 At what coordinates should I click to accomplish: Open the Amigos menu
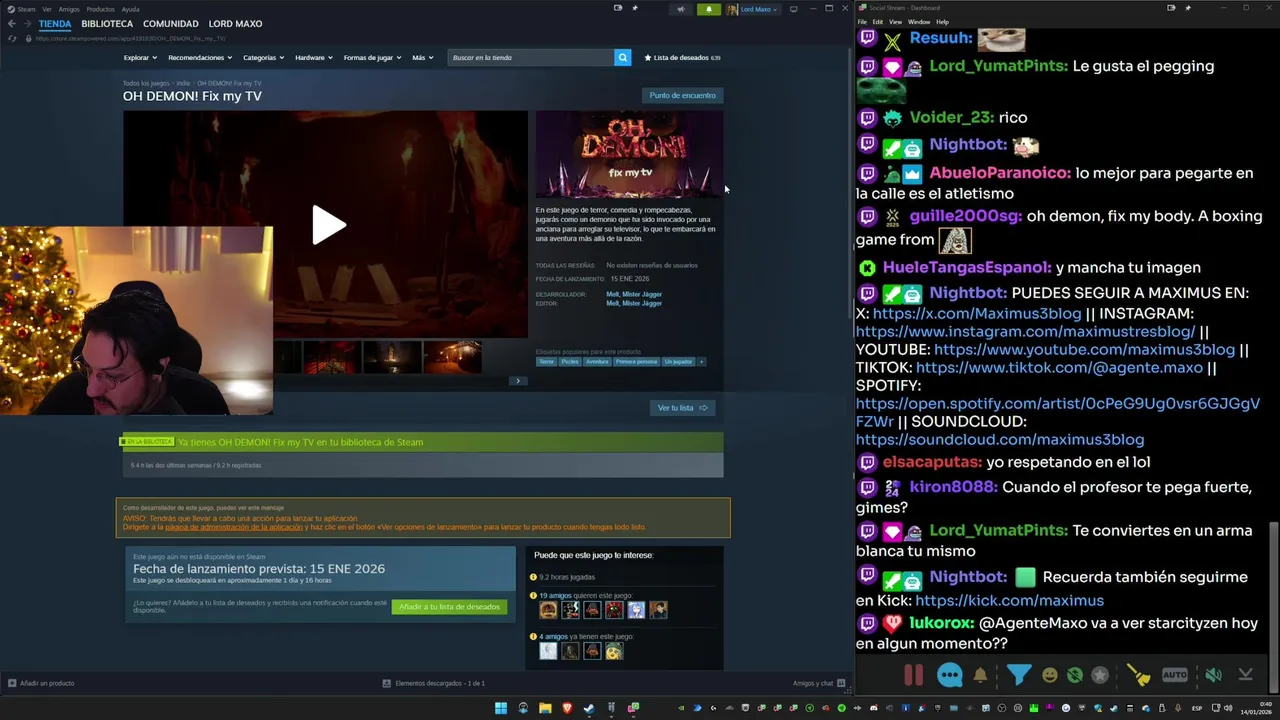tap(69, 9)
